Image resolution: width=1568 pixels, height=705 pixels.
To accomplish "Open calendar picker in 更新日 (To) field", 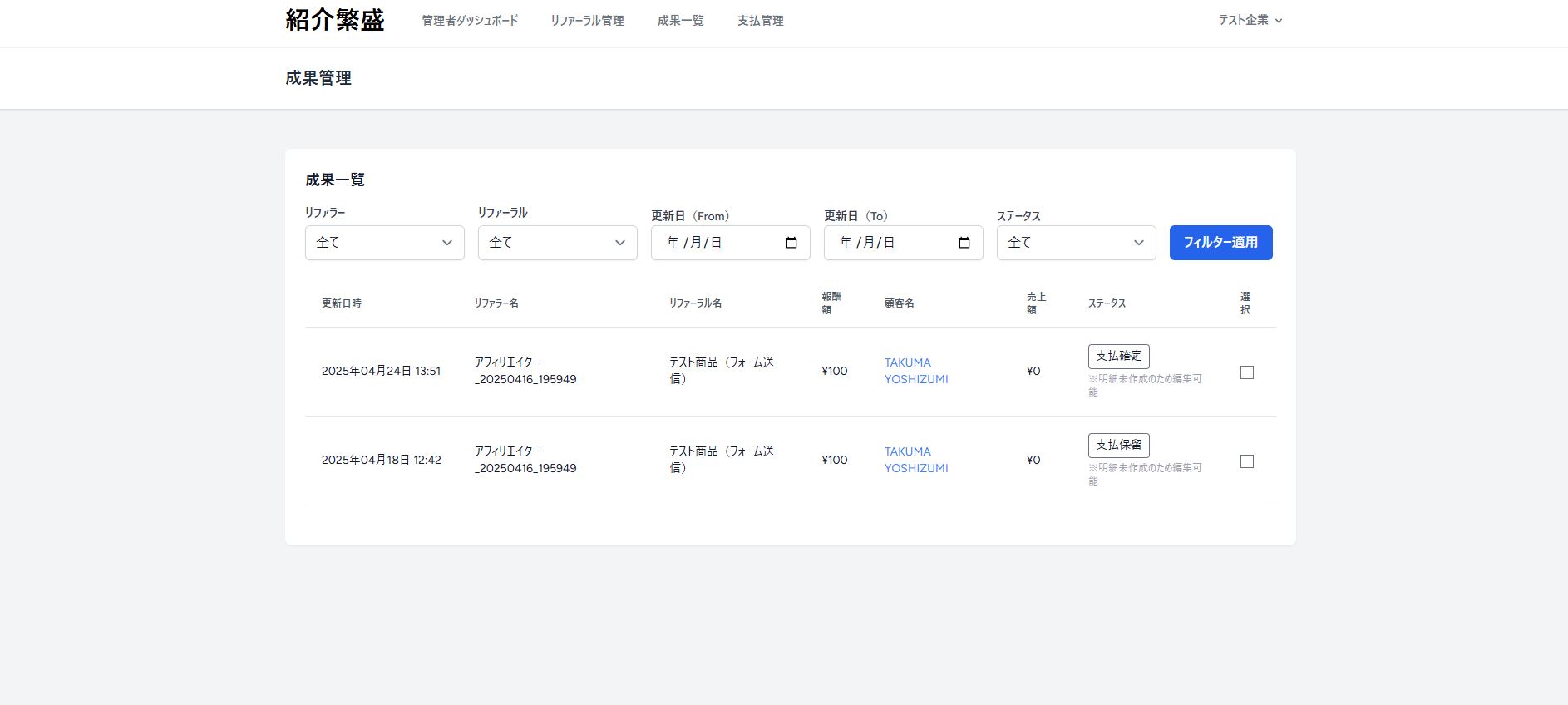I will [964, 243].
